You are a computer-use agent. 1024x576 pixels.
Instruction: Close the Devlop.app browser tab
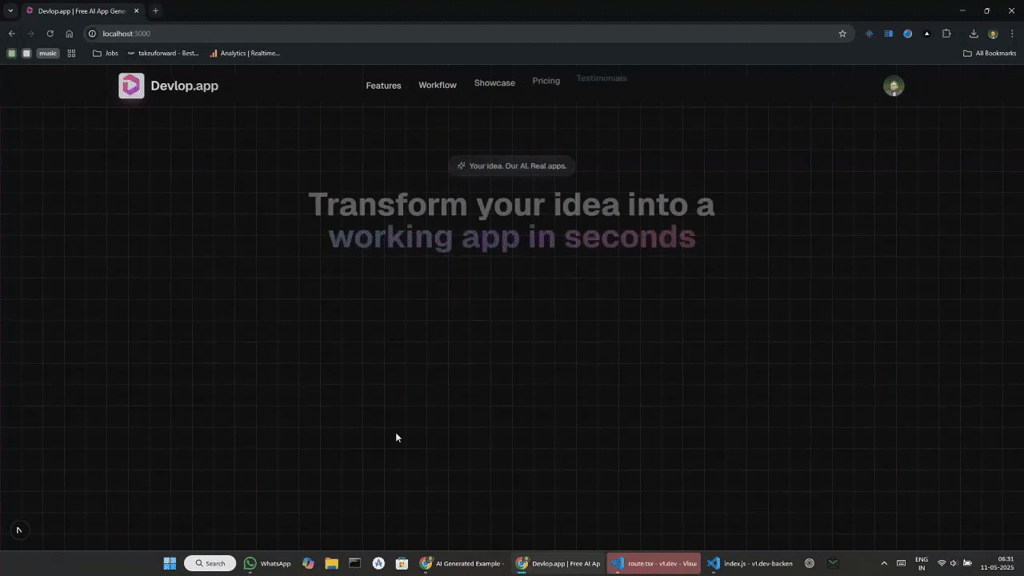coord(136,11)
